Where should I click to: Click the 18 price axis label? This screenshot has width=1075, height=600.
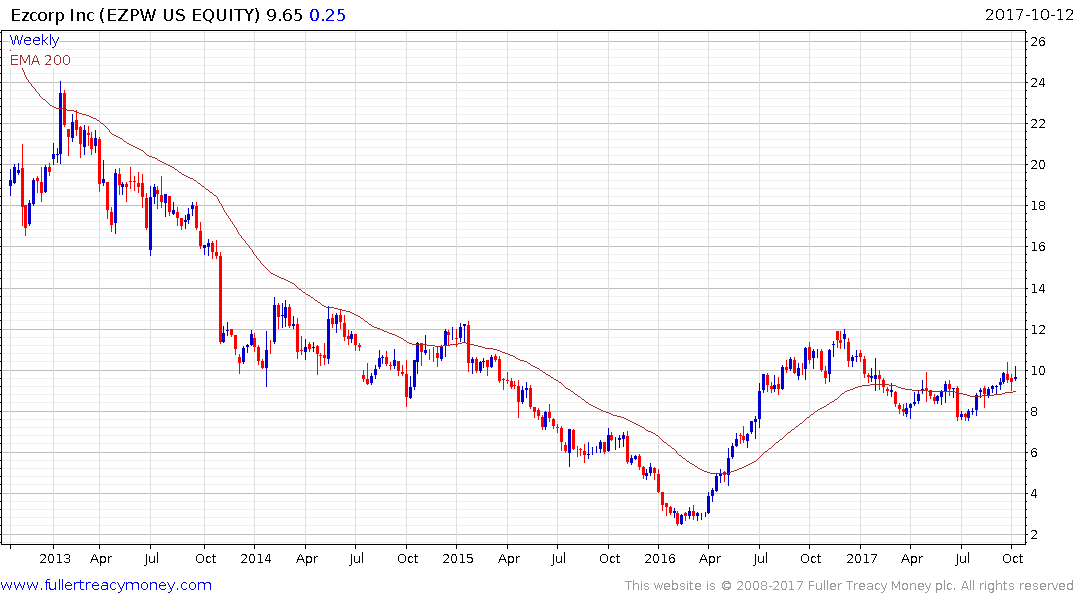click(1038, 206)
